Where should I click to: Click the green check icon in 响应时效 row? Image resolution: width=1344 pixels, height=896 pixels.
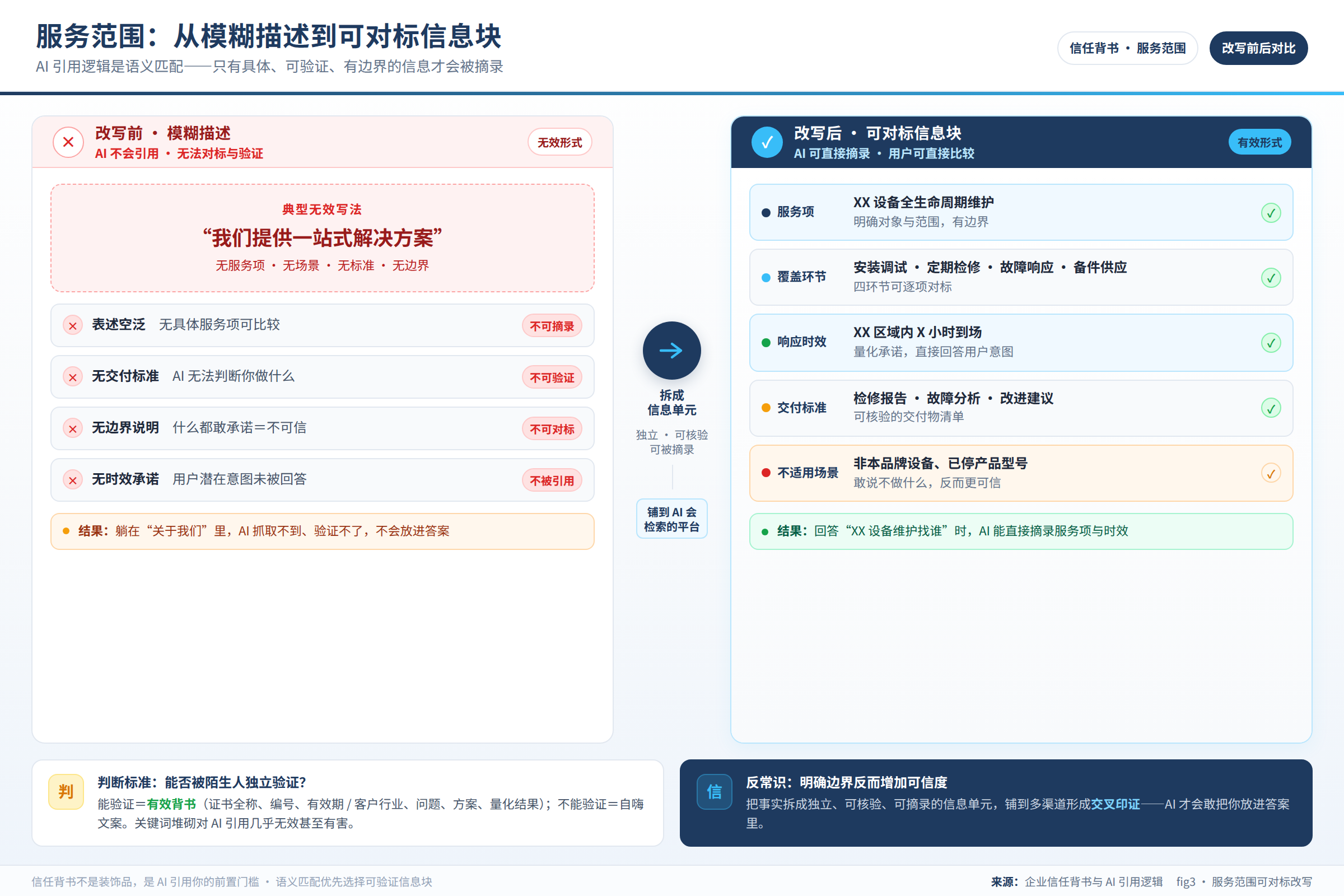(1271, 343)
